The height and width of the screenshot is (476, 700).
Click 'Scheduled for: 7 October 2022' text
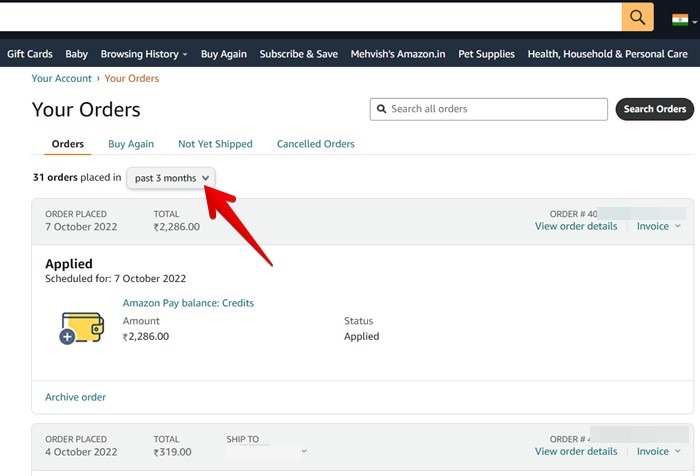click(x=116, y=279)
